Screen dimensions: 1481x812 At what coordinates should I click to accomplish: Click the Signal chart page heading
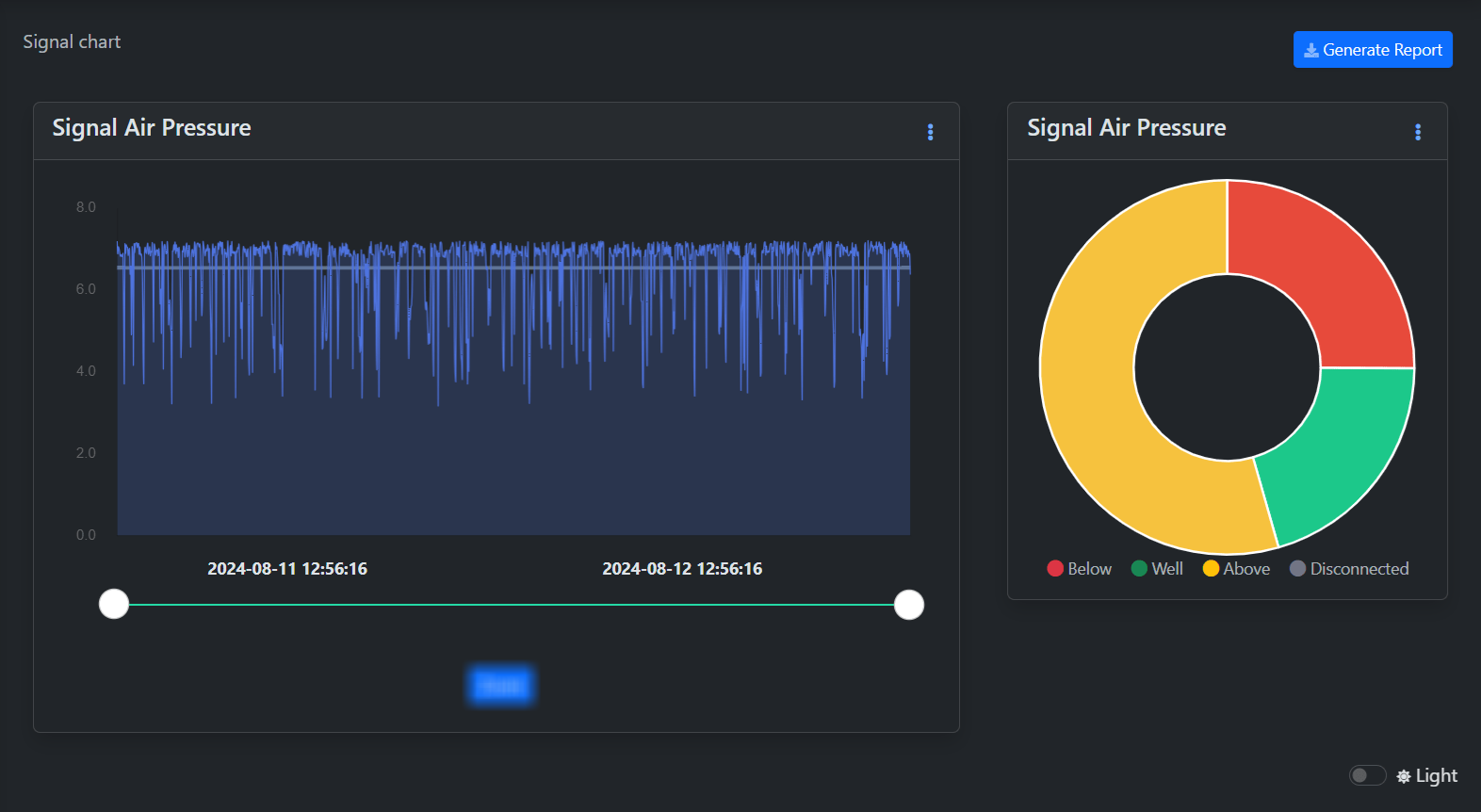click(x=72, y=42)
